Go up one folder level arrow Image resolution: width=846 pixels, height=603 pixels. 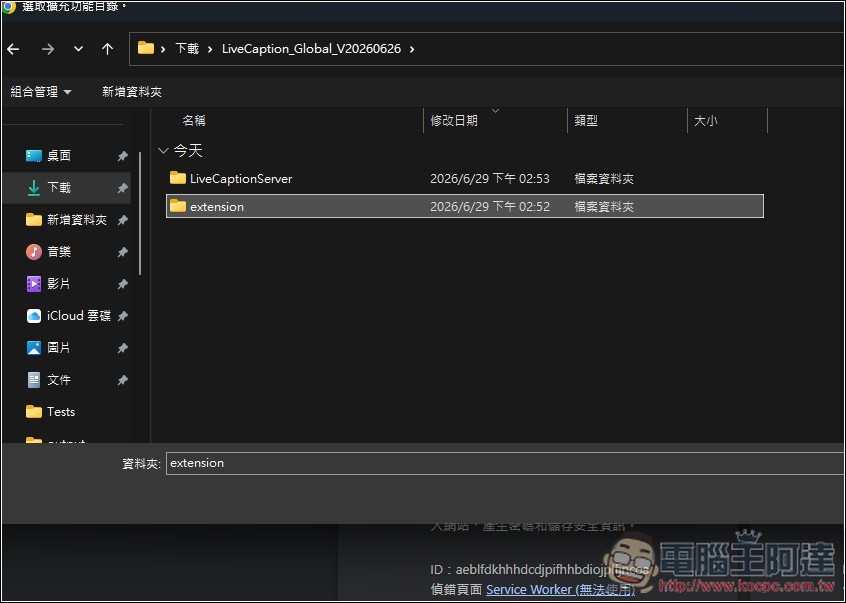point(107,49)
